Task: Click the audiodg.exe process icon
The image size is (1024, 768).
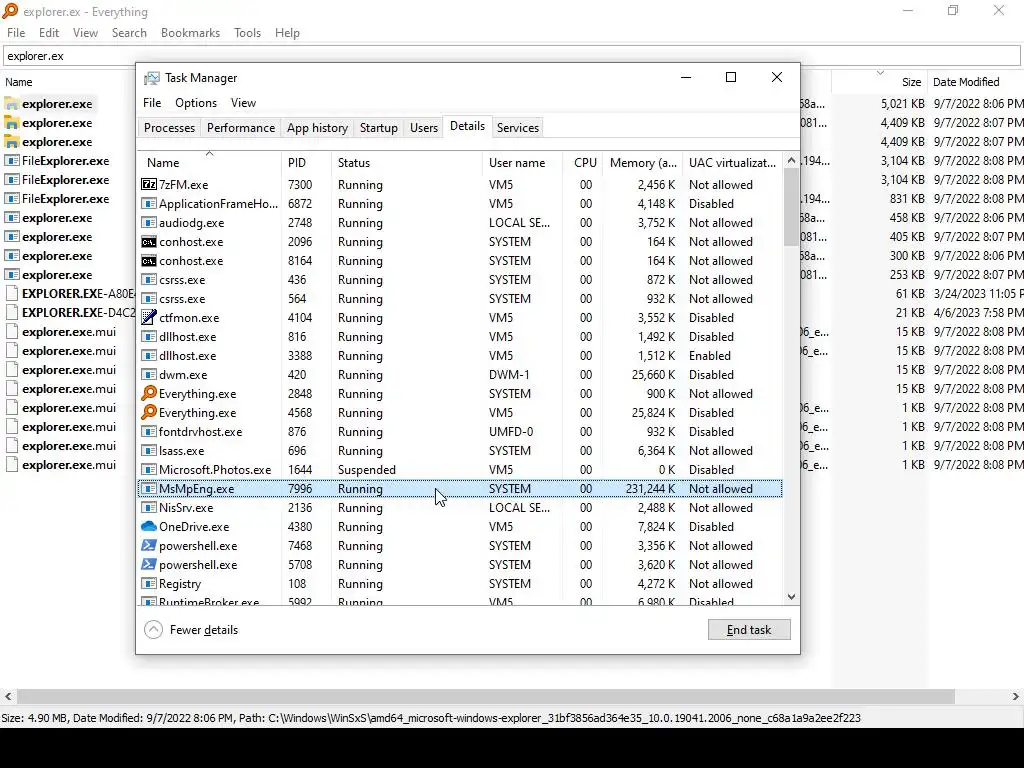Action: click(149, 223)
